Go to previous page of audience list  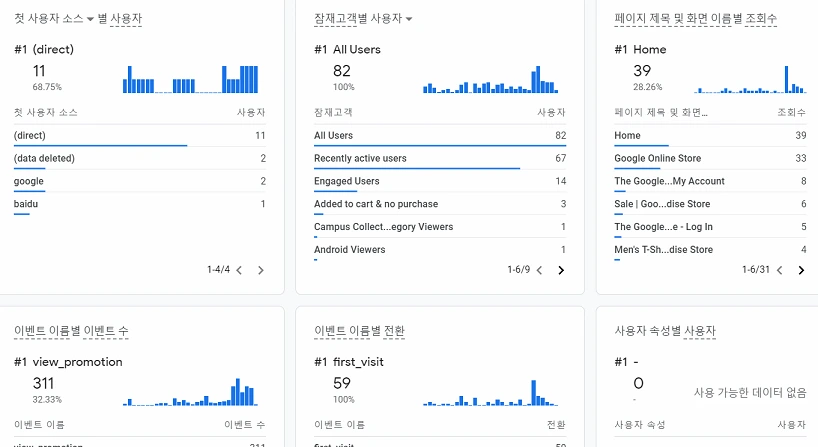click(x=539, y=270)
